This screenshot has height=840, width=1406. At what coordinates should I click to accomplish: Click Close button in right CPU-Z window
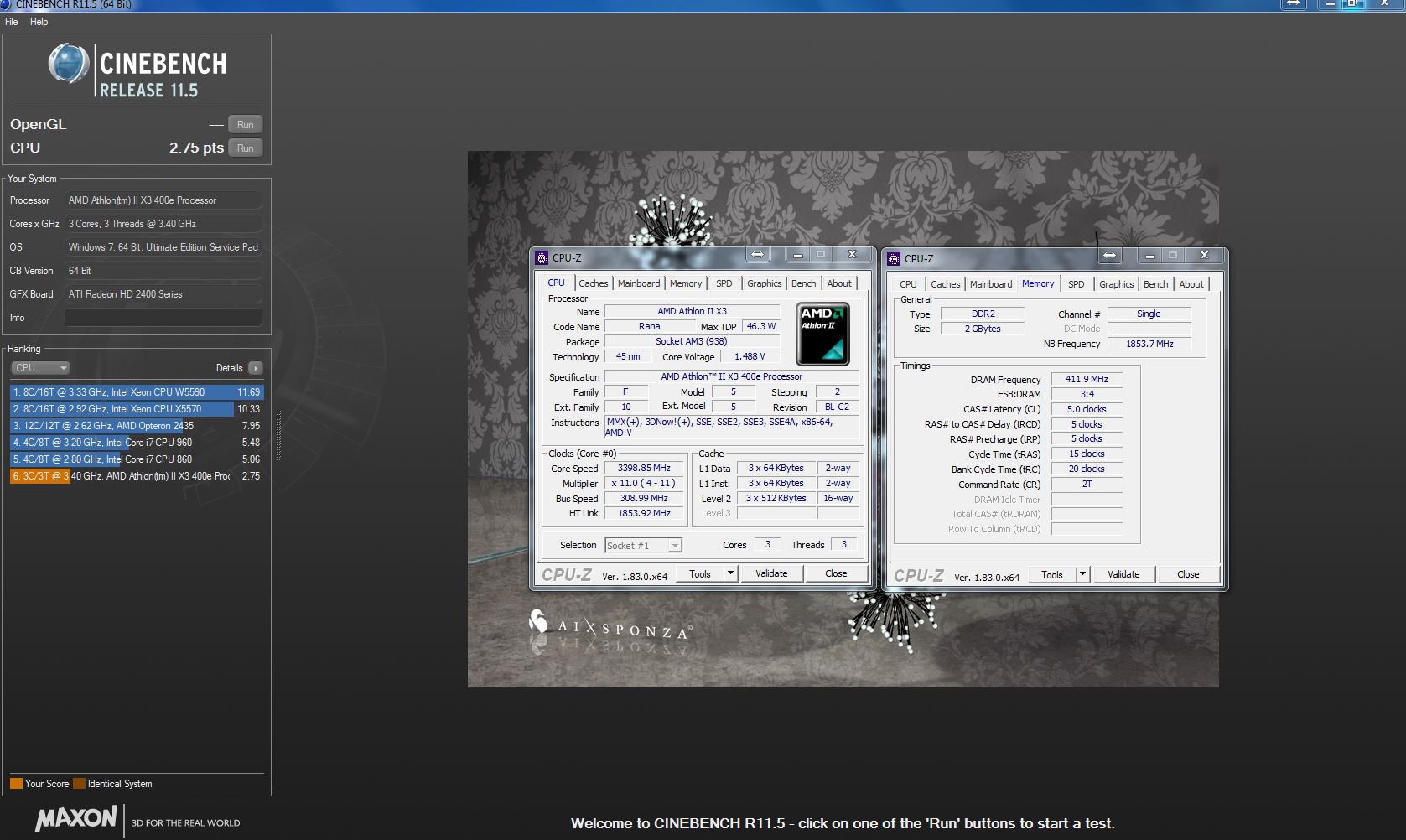pos(1188,575)
